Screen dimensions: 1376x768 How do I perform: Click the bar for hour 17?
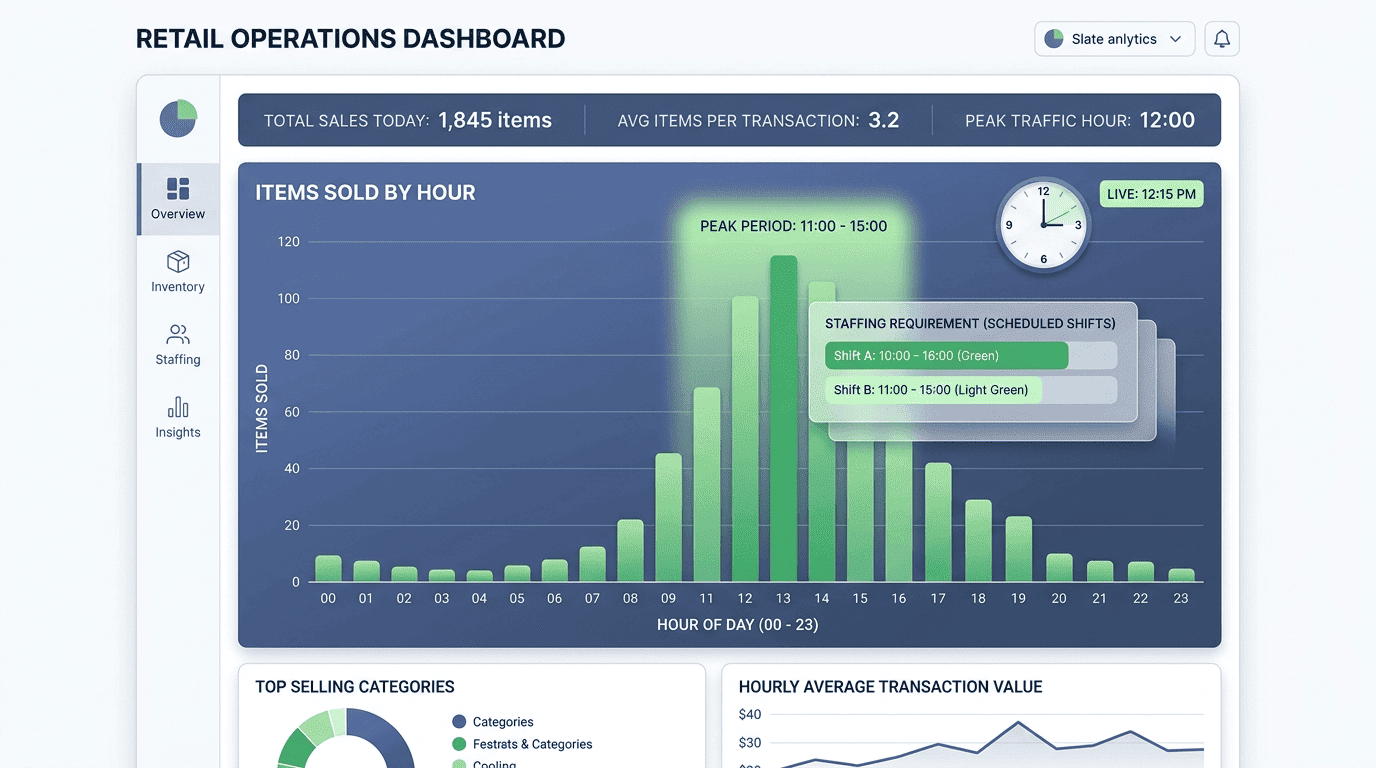pos(938,522)
